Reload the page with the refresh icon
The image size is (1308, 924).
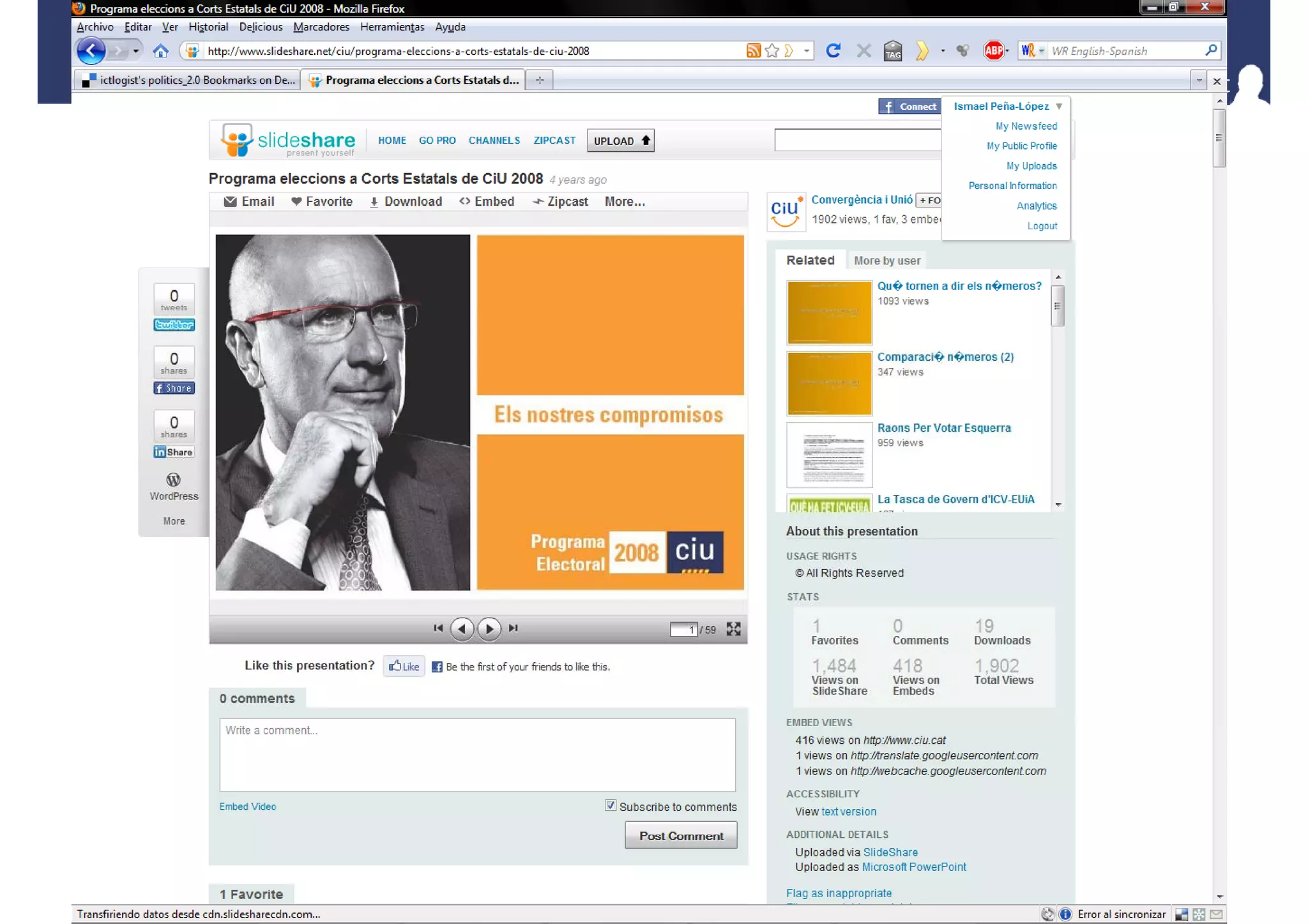833,50
